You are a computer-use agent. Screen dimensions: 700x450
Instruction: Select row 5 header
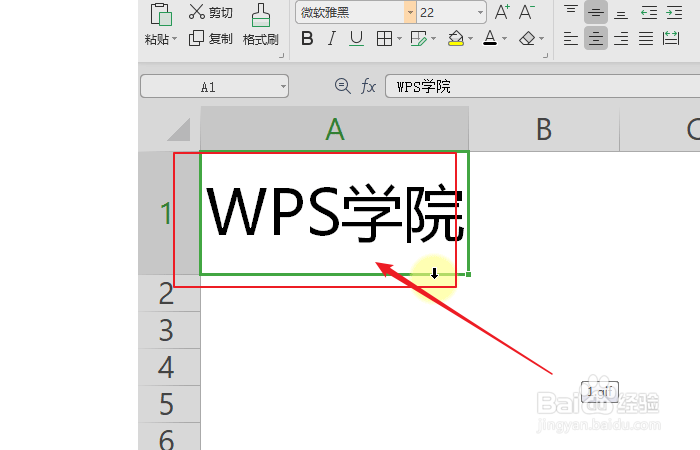pos(169,404)
